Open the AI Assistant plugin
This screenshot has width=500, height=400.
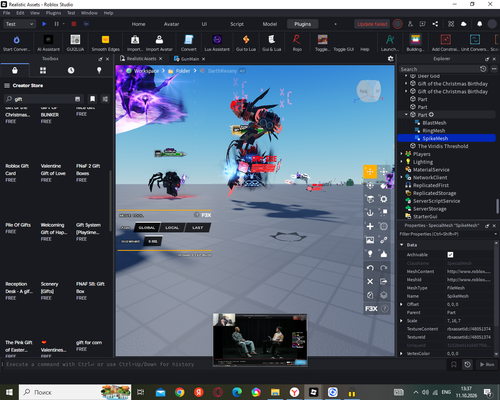(48, 43)
